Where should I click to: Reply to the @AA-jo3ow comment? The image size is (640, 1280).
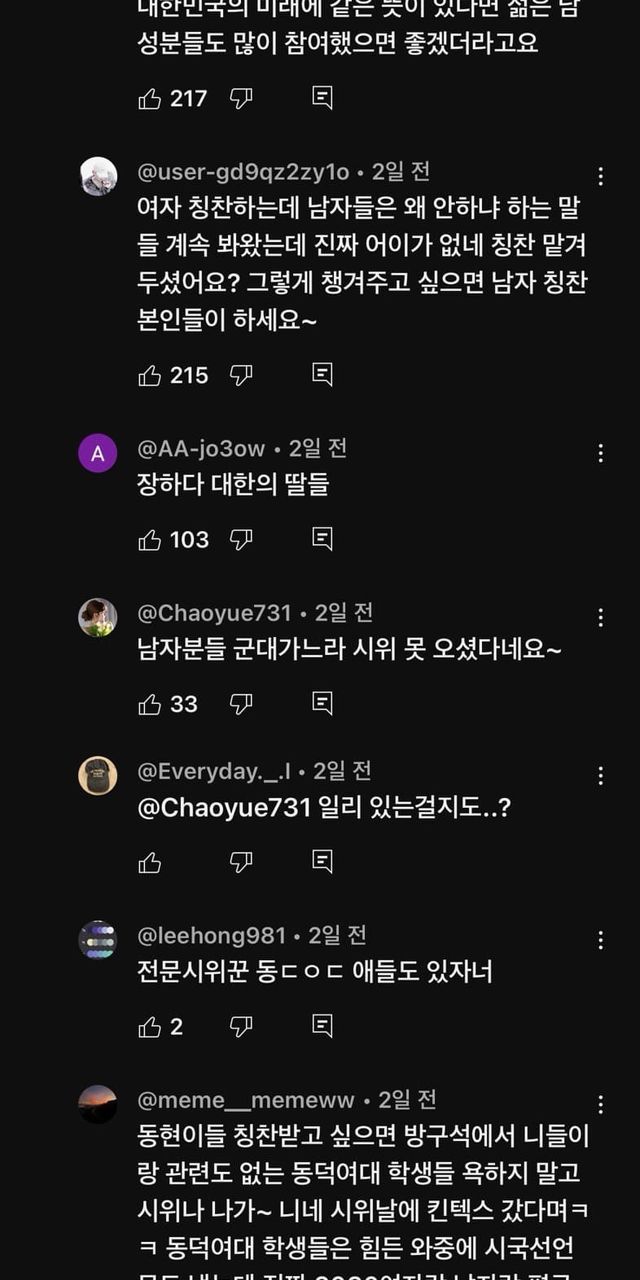[x=322, y=540]
